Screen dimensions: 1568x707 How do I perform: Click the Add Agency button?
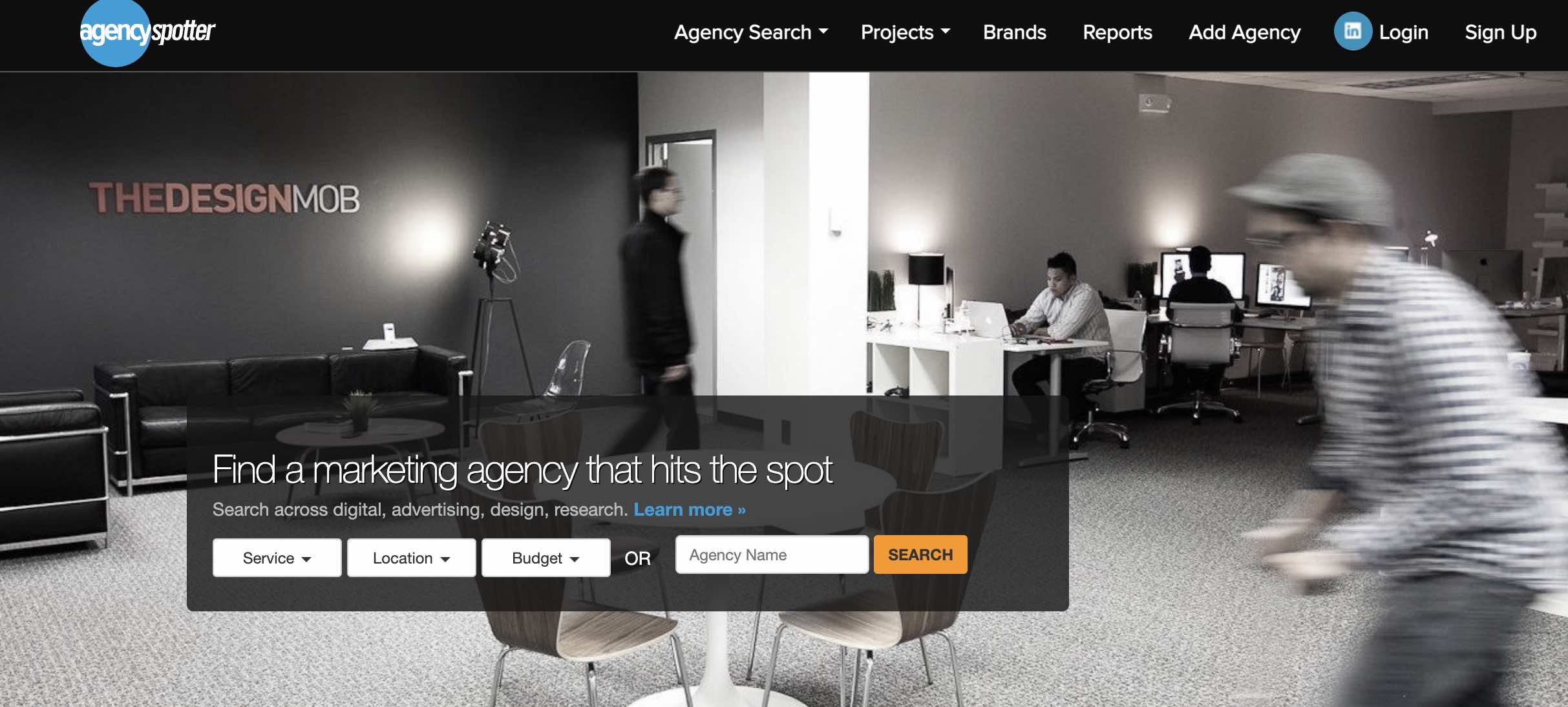pyautogui.click(x=1245, y=31)
